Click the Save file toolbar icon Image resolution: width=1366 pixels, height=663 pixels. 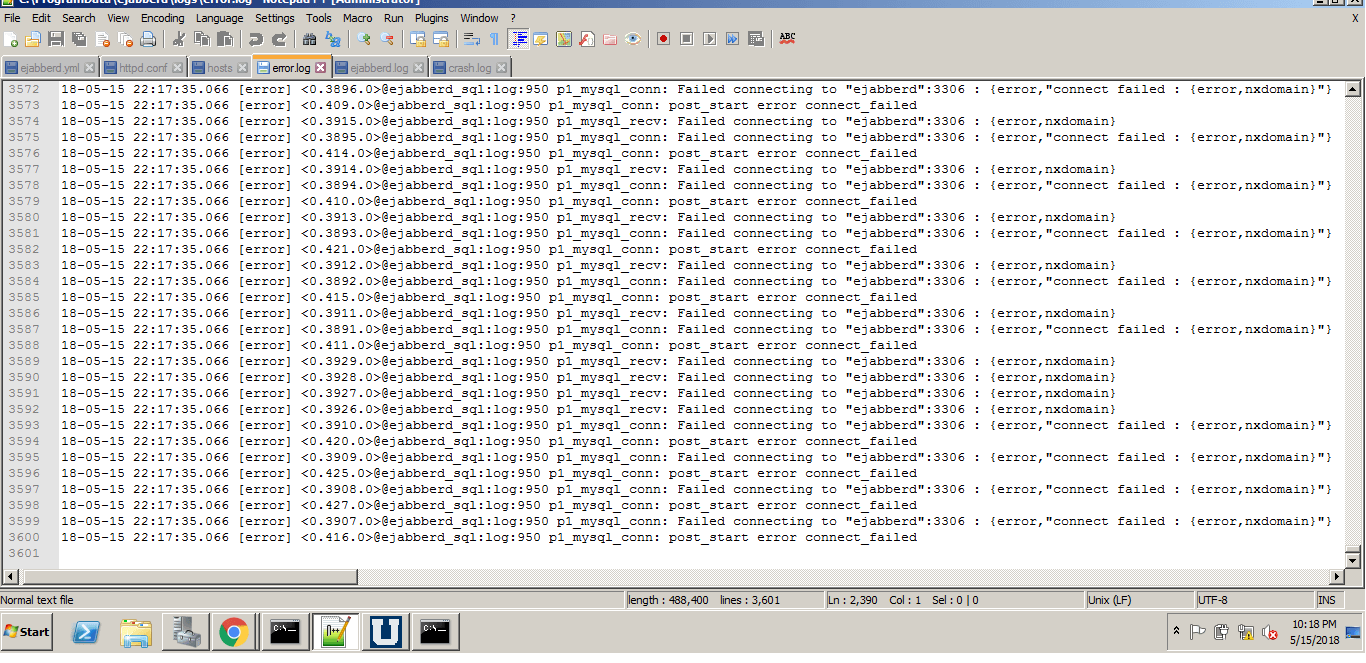[x=56, y=39]
